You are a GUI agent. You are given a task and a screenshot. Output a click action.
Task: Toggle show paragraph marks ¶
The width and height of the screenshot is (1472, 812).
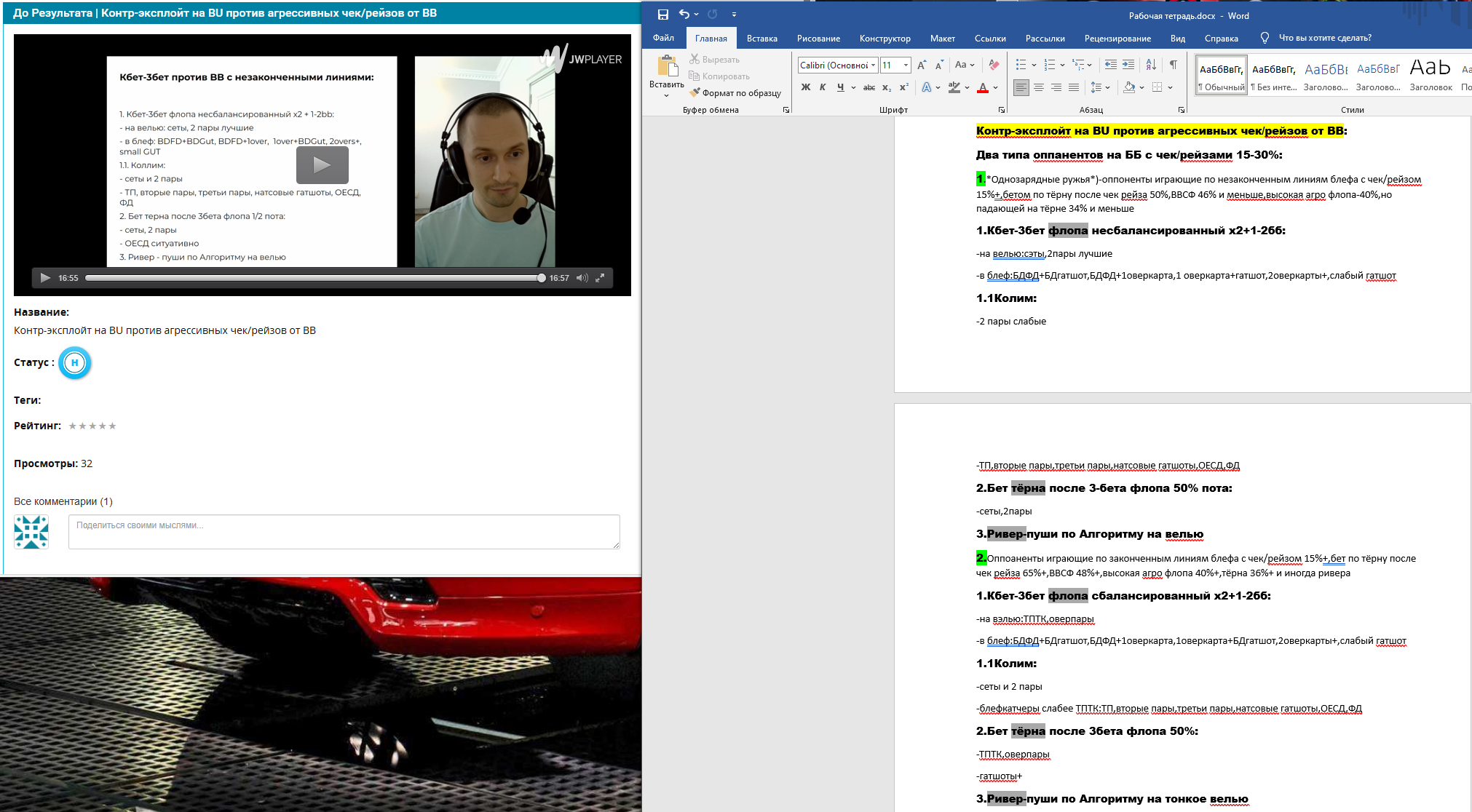click(x=1174, y=65)
